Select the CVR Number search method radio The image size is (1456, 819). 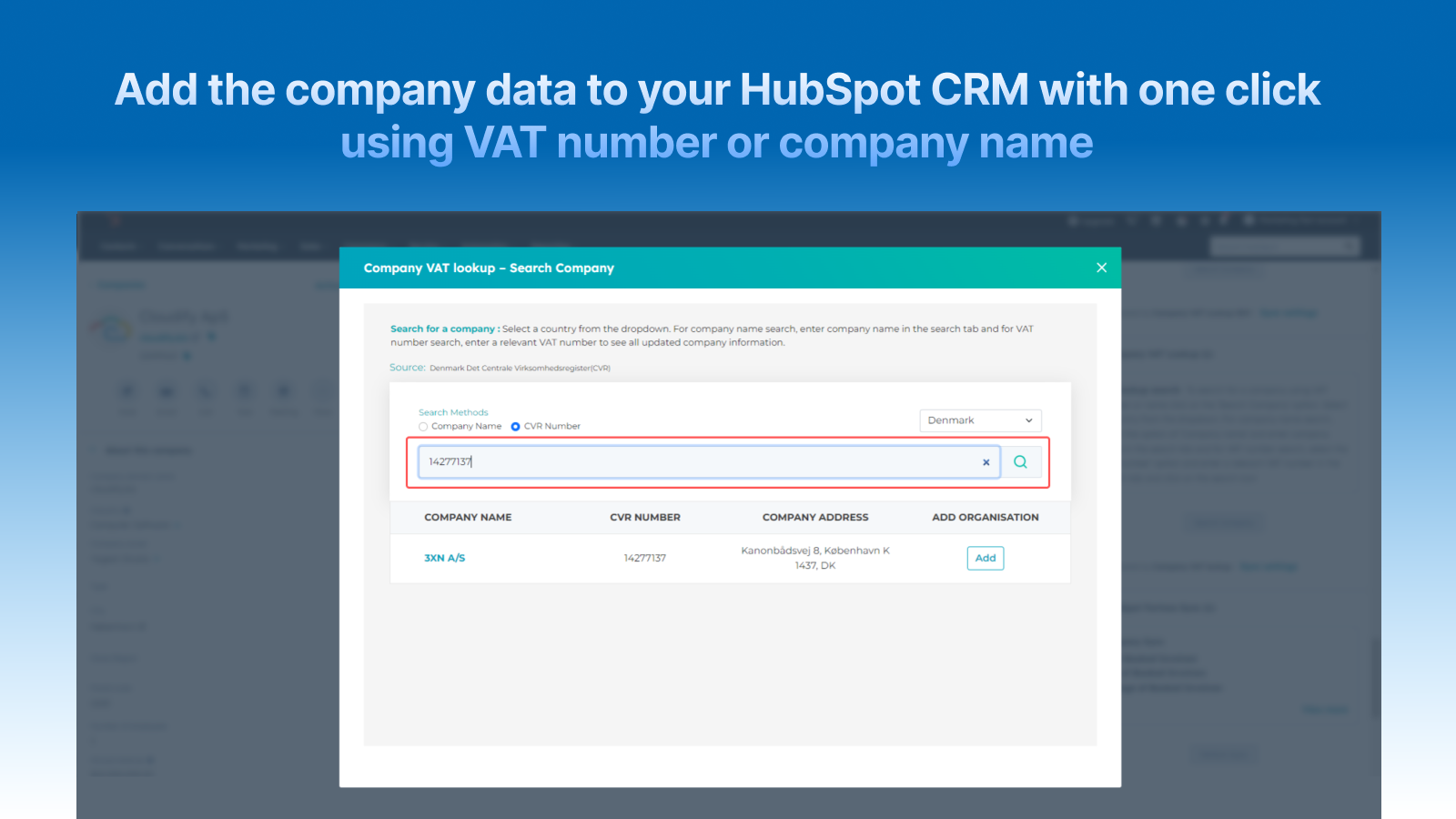click(x=516, y=426)
